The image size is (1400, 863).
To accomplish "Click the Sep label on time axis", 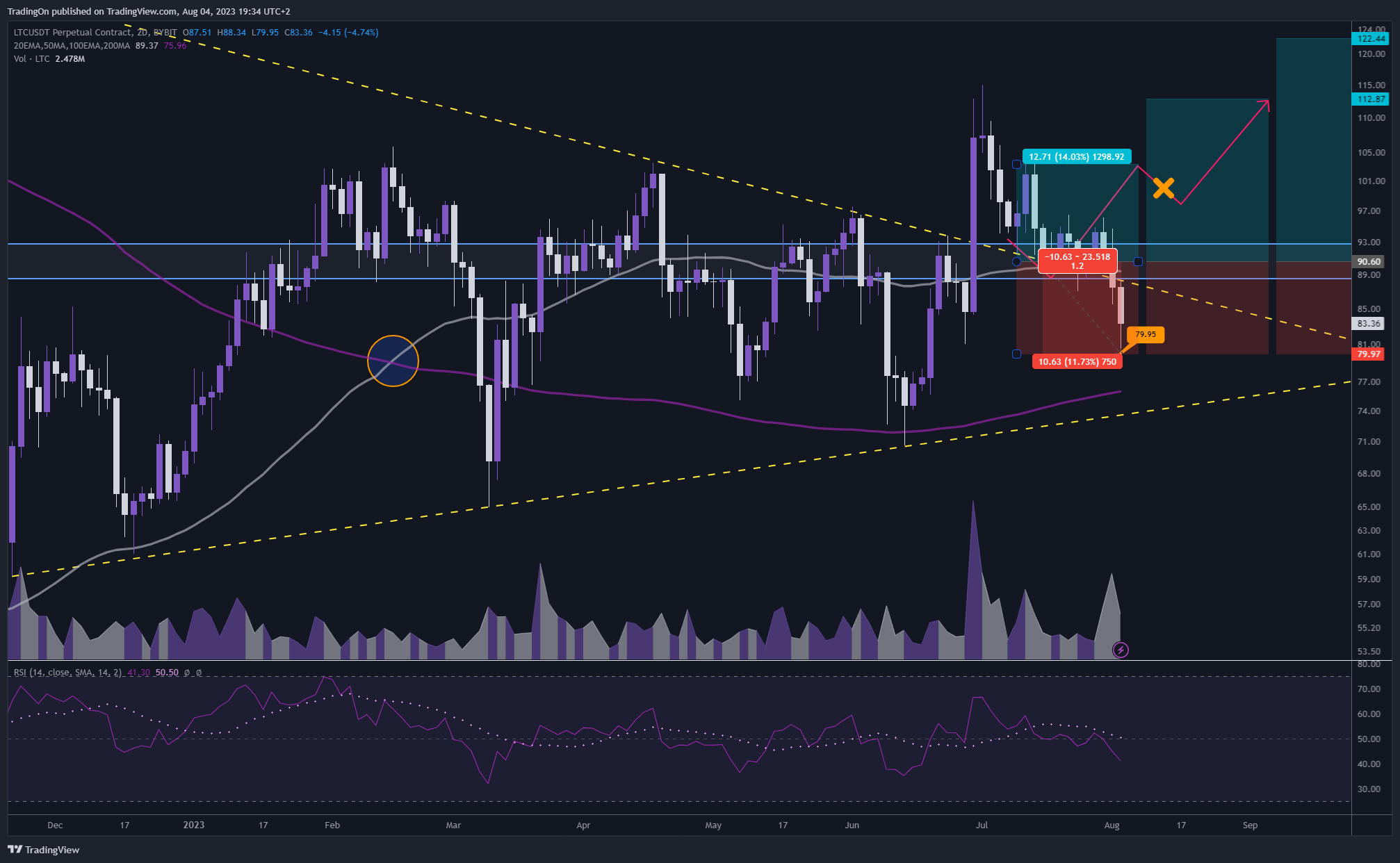I will pos(1250,825).
